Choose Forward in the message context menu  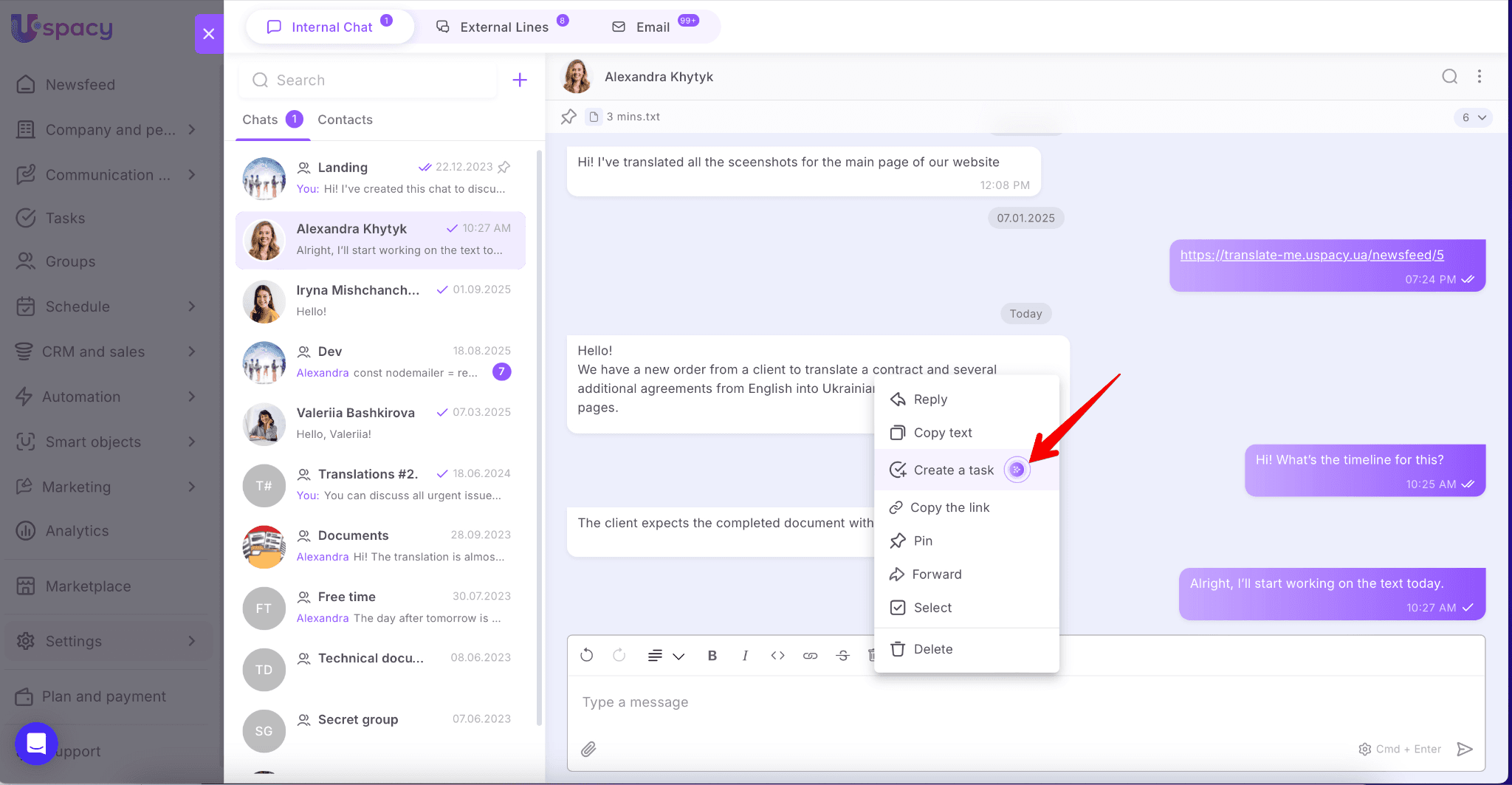coord(936,575)
